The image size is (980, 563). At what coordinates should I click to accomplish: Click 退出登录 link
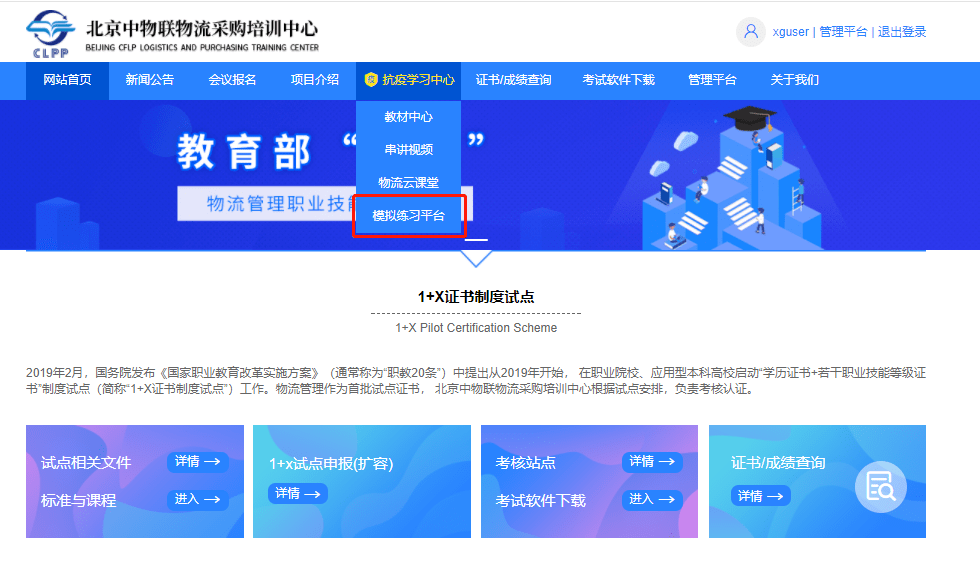pos(902,32)
